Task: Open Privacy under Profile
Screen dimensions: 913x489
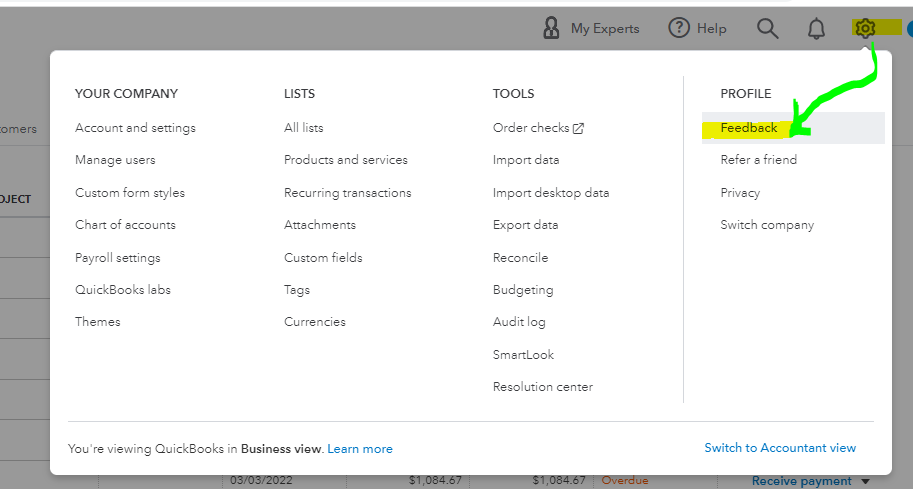Action: click(x=740, y=193)
